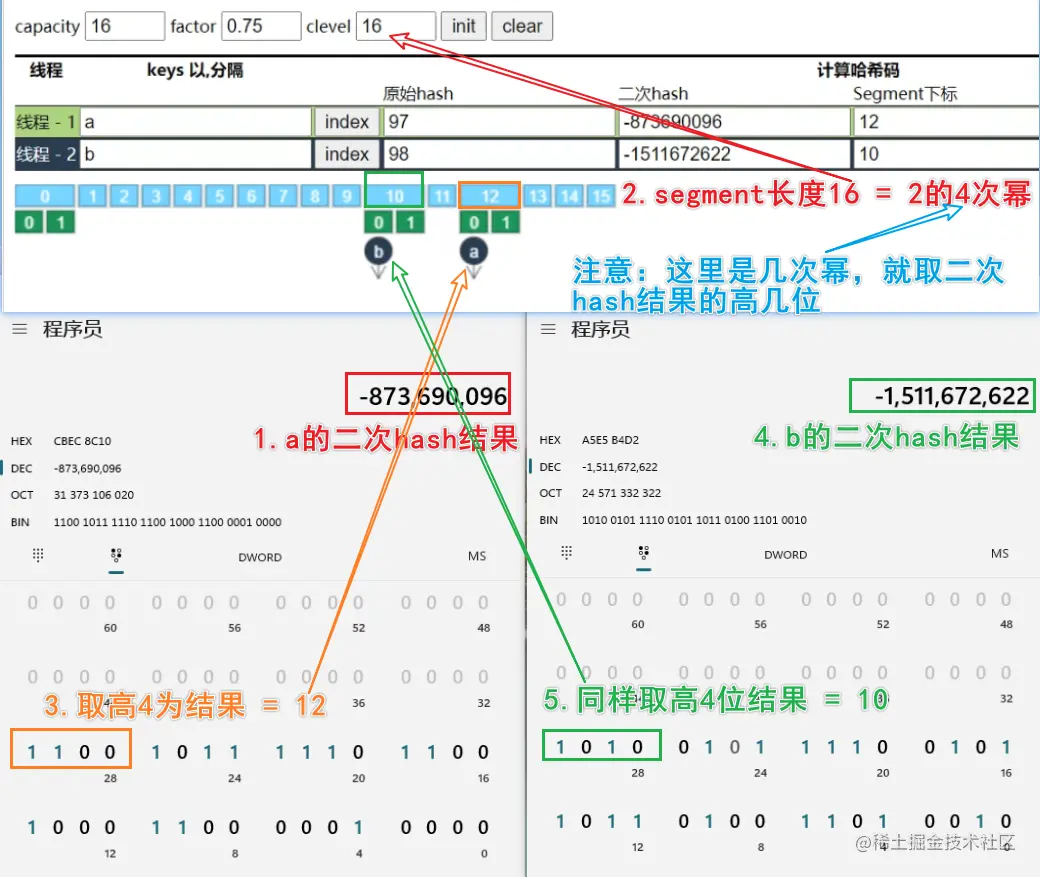
Task: Click the init button
Action: point(464,26)
